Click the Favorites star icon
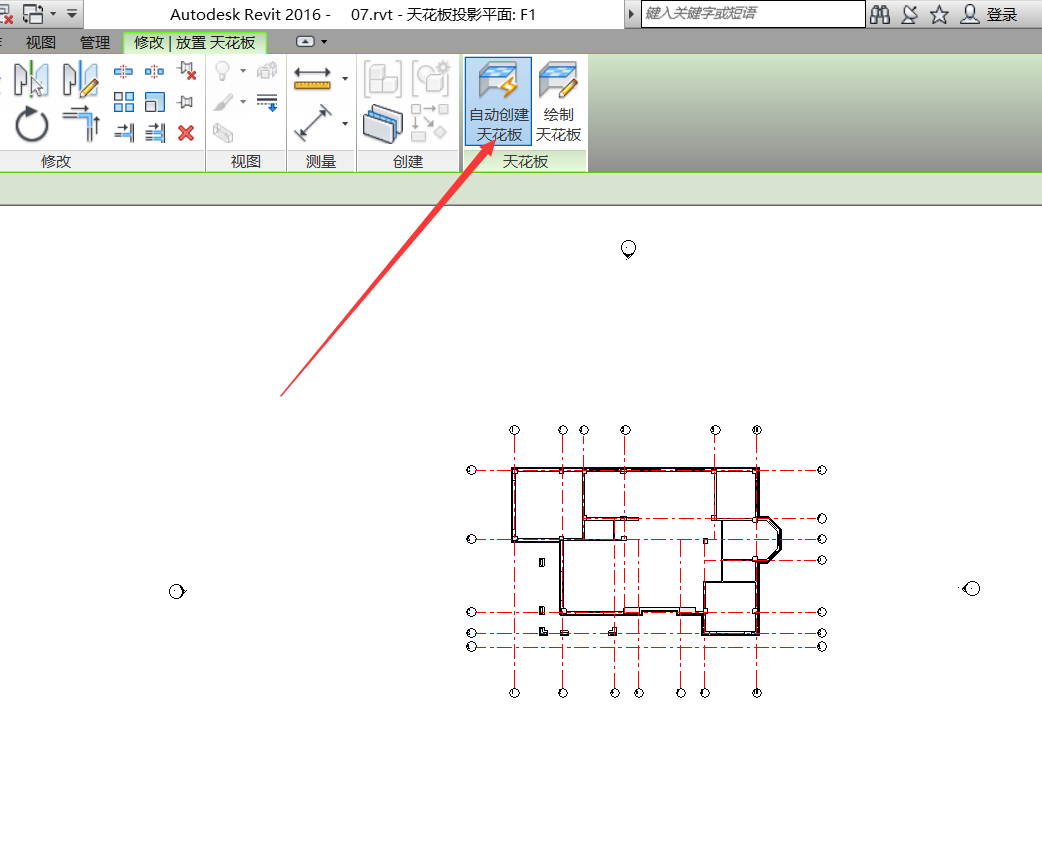Viewport: 1042px width, 852px height. 939,14
